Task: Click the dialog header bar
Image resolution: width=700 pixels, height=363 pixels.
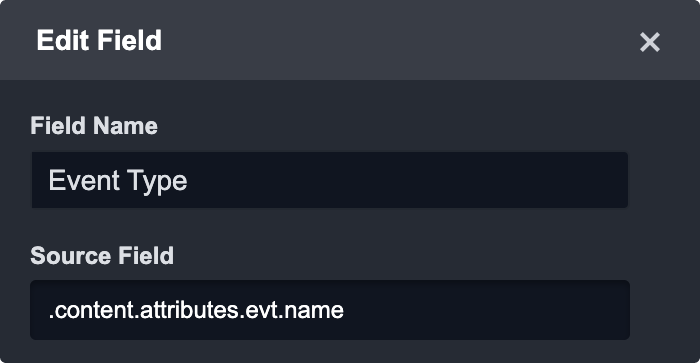Action: coord(350,40)
